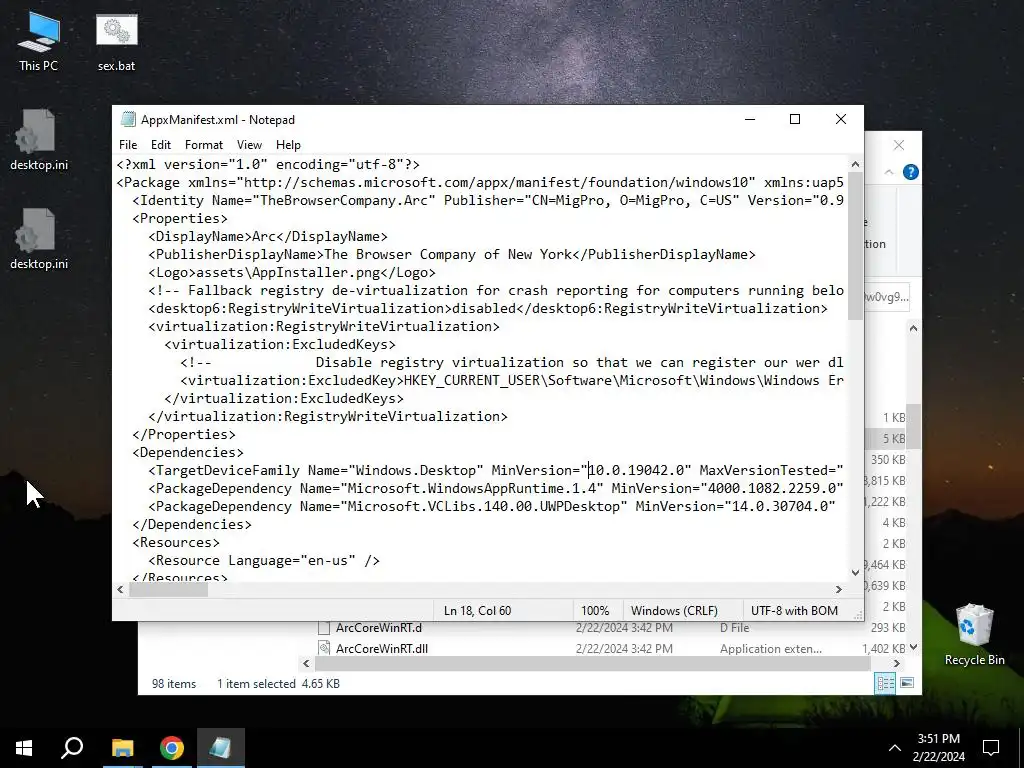Open File Explorer help icon

910,172
